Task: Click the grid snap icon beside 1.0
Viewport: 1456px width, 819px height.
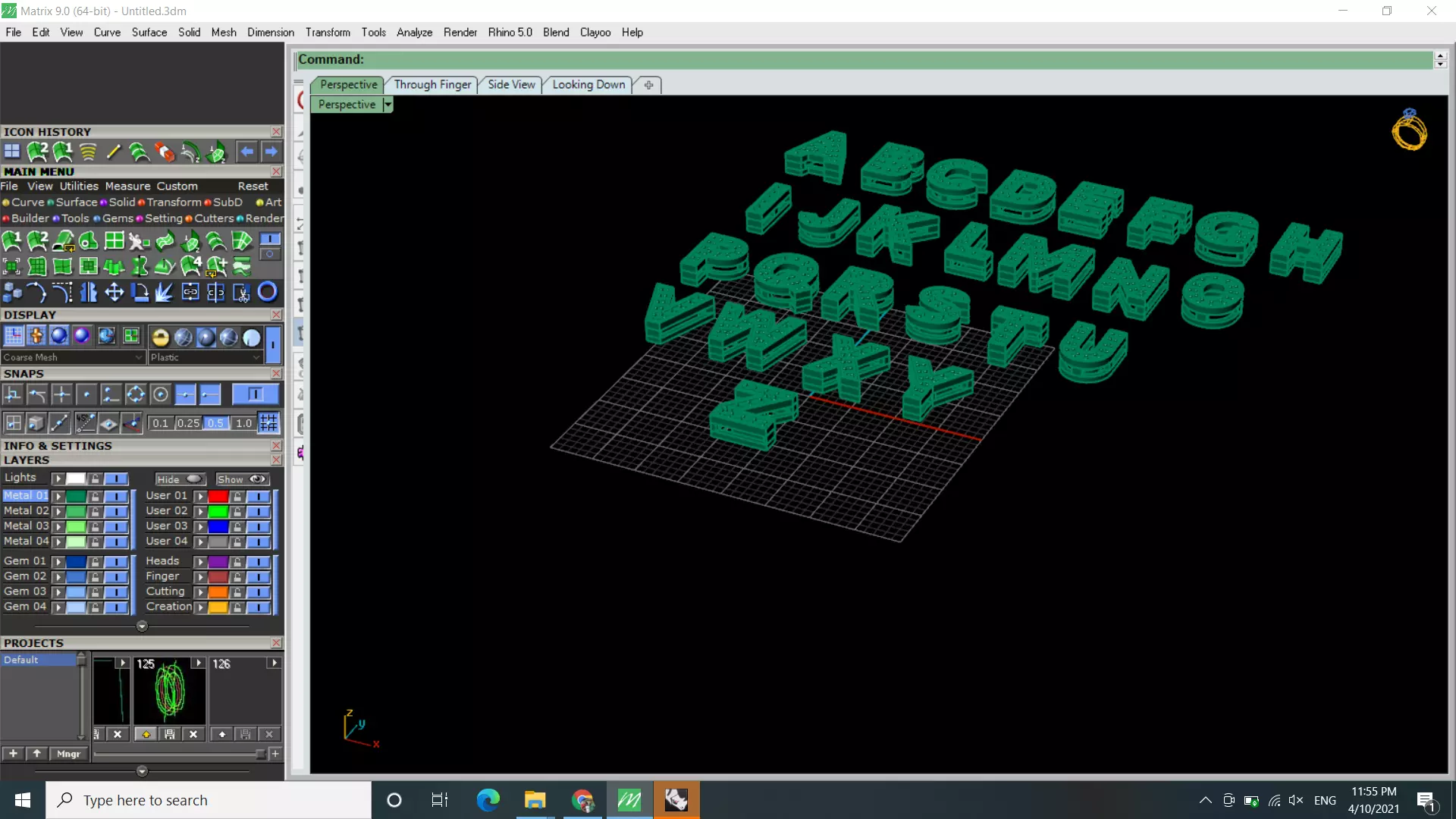Action: (268, 423)
